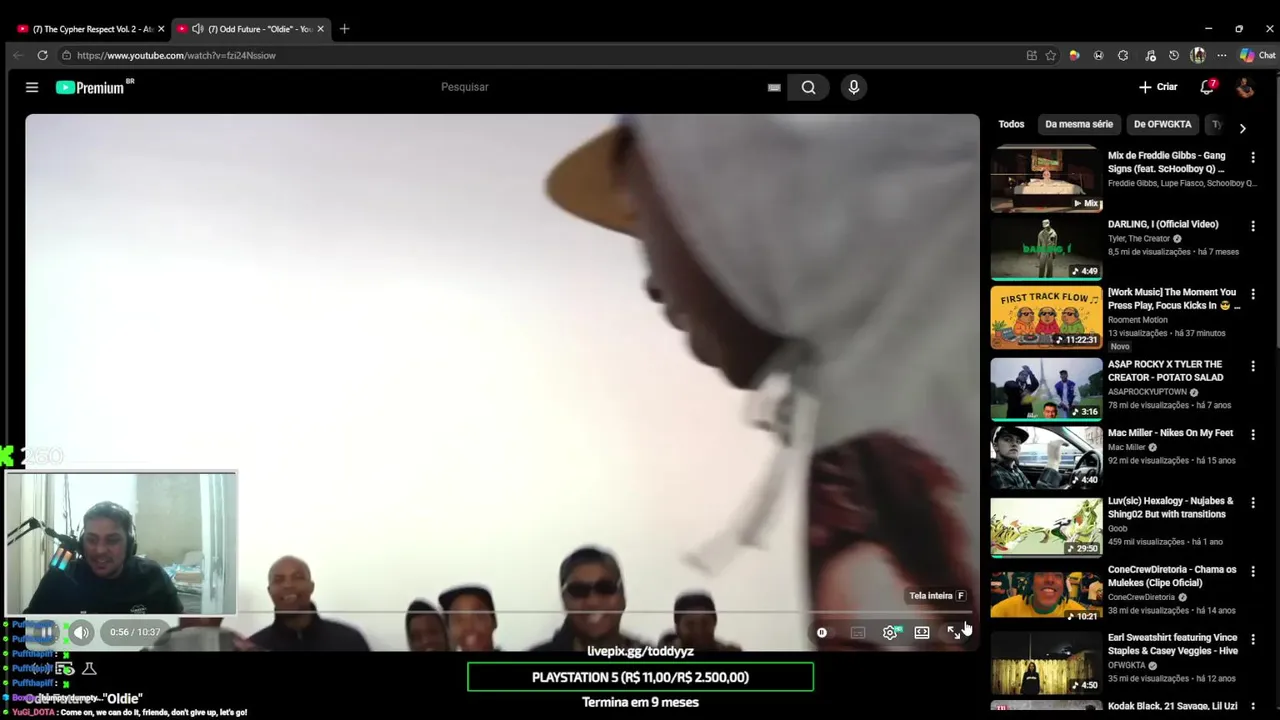Seek on the video progress bar

(x=502, y=611)
